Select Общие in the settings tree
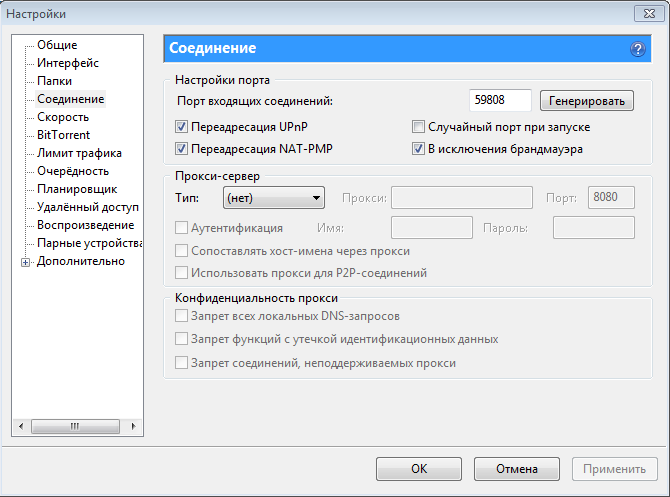This screenshot has height=497, width=670. pos(57,45)
